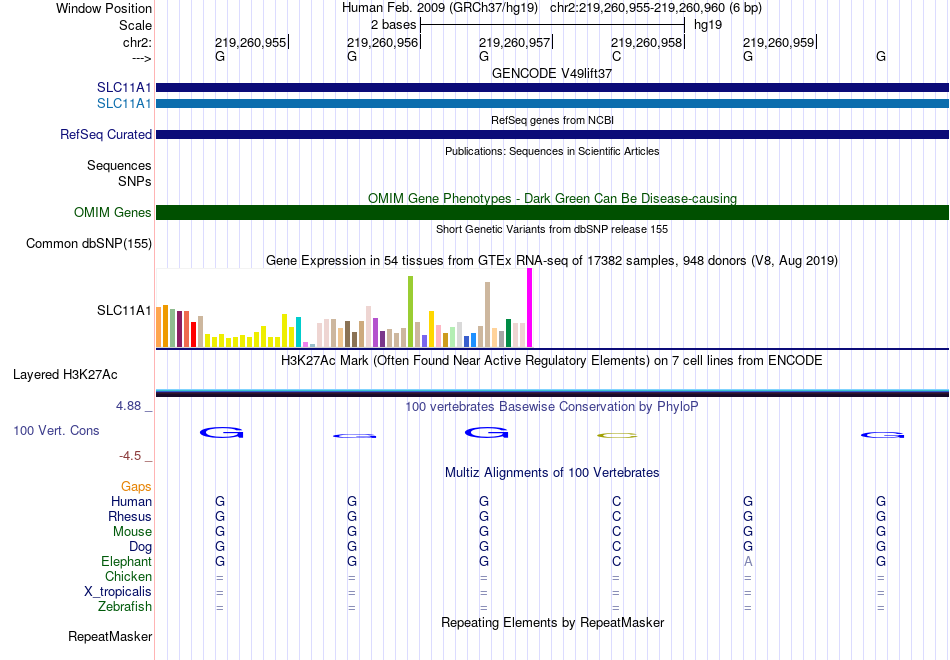Click the Chicken species label

click(128, 576)
